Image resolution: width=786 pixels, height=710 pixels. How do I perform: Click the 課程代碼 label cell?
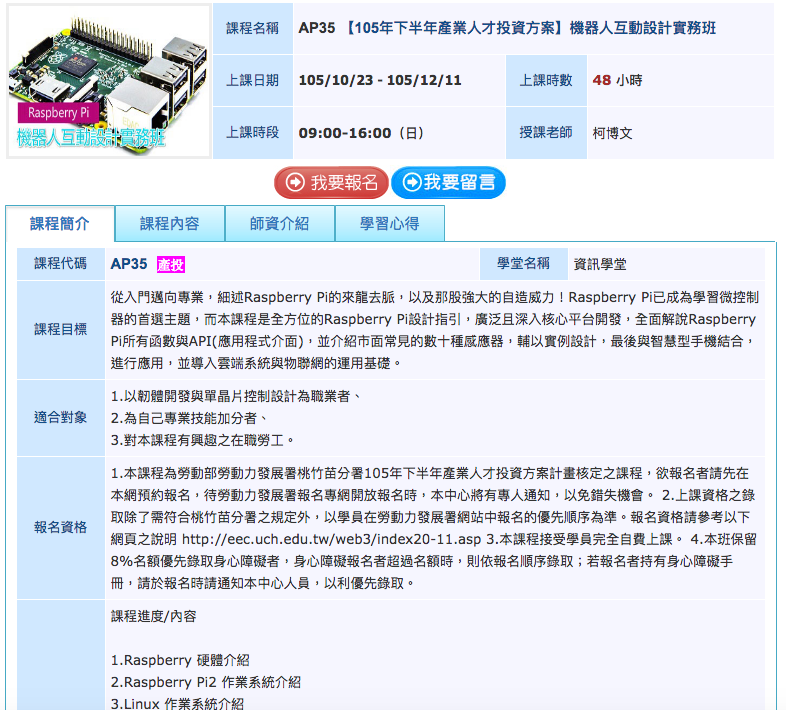tap(61, 264)
